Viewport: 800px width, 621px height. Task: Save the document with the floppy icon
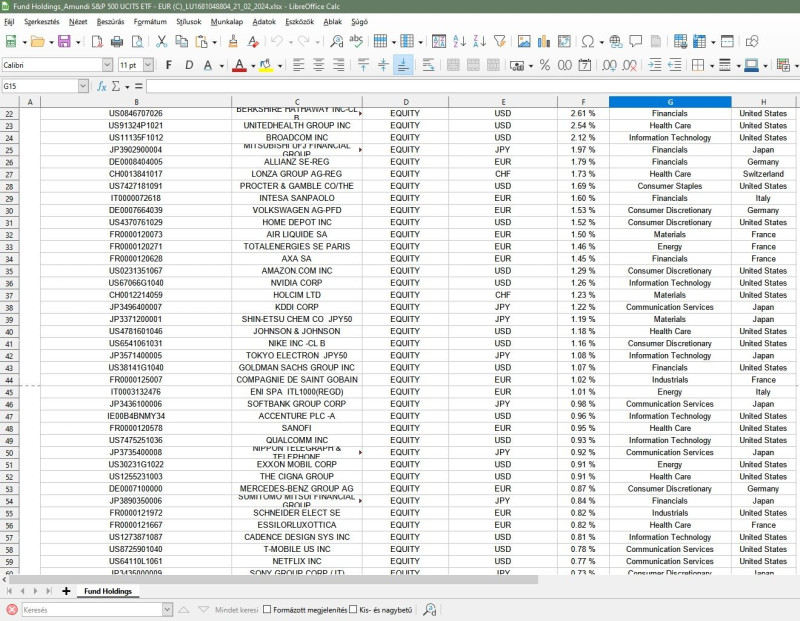(64, 41)
